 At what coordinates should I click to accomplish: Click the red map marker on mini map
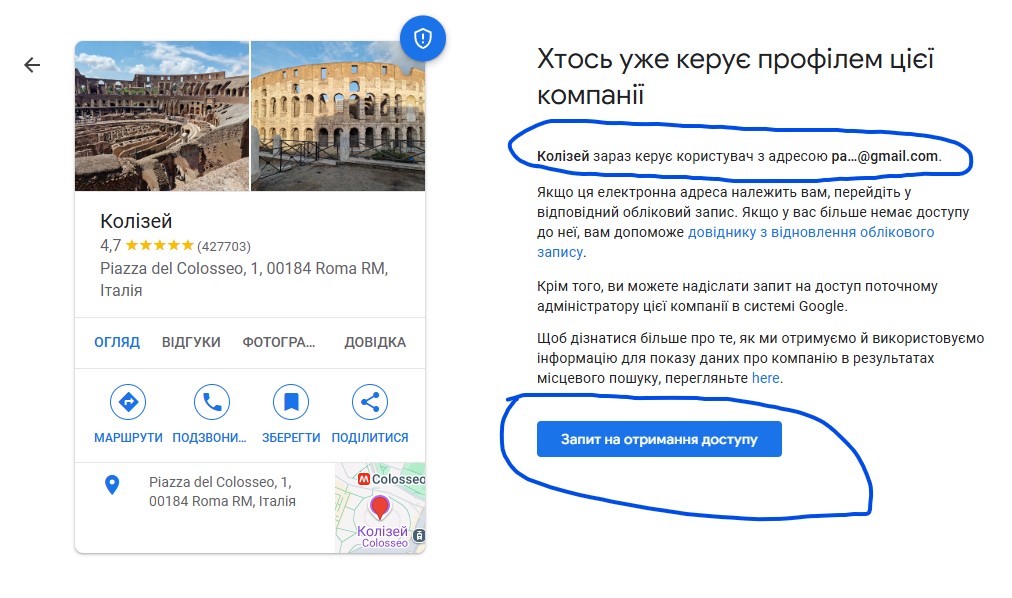[x=380, y=507]
